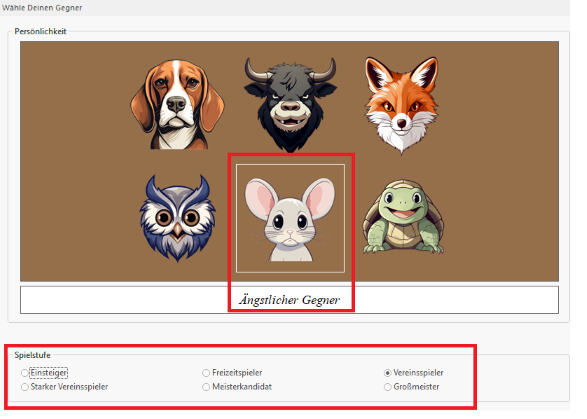Select the Großmeister radio circle
Image resolution: width=587 pixels, height=419 pixels.
click(387, 387)
